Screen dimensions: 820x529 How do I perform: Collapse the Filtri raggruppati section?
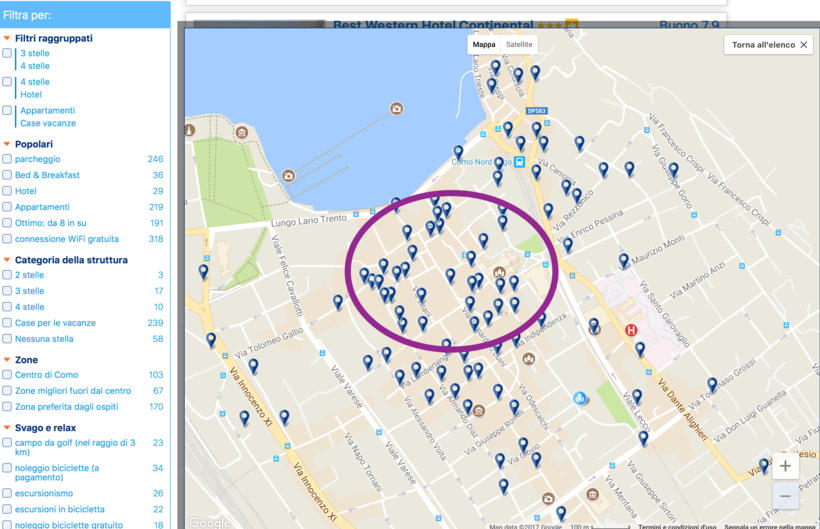click(7, 38)
